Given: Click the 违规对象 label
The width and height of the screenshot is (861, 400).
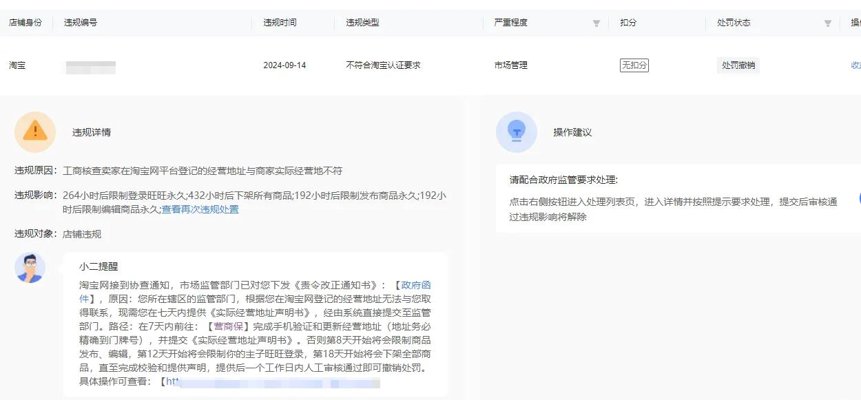Looking at the screenshot, I should [35, 234].
